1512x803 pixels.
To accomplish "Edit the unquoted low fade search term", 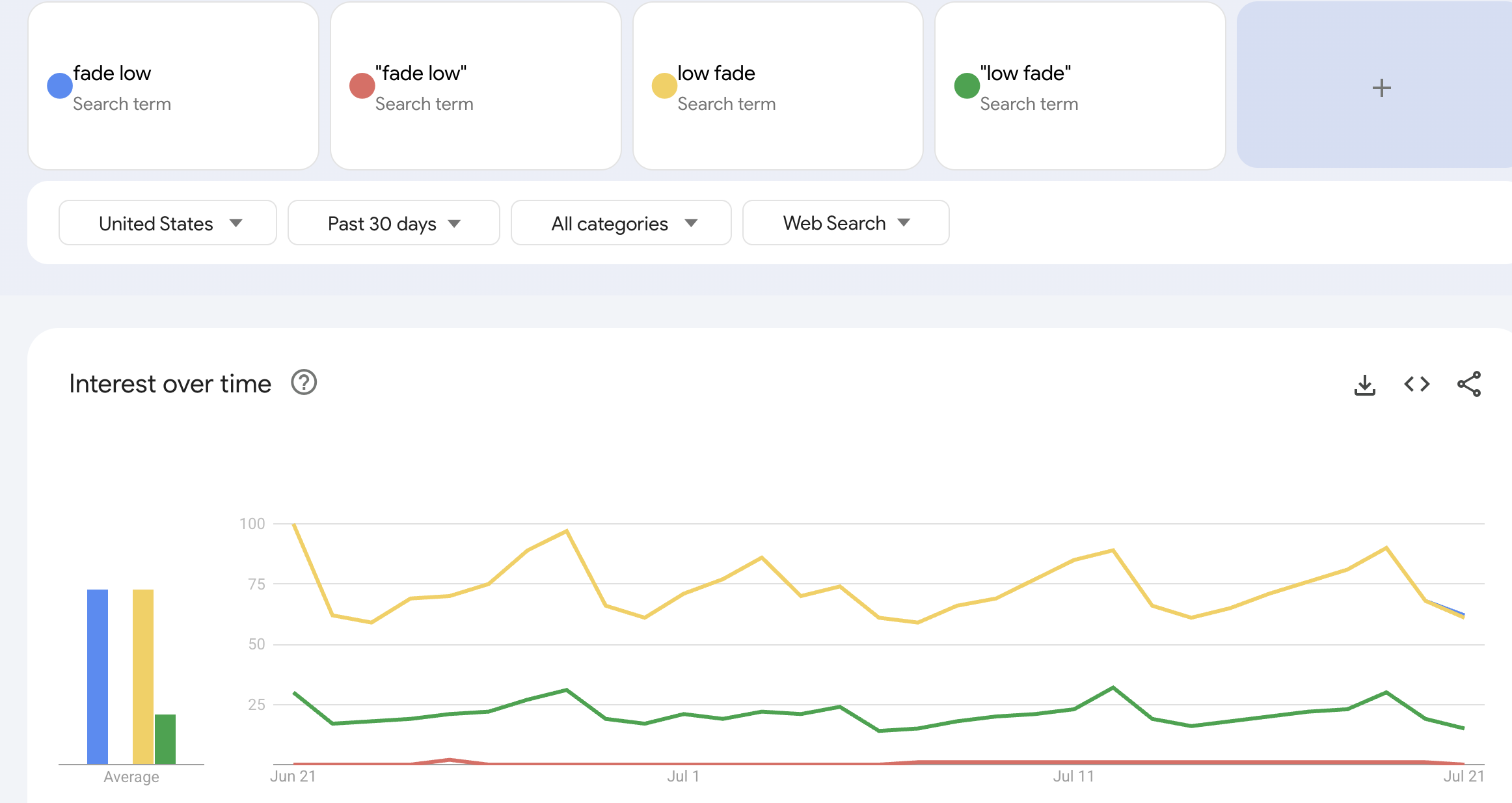I will pyautogui.click(x=716, y=74).
